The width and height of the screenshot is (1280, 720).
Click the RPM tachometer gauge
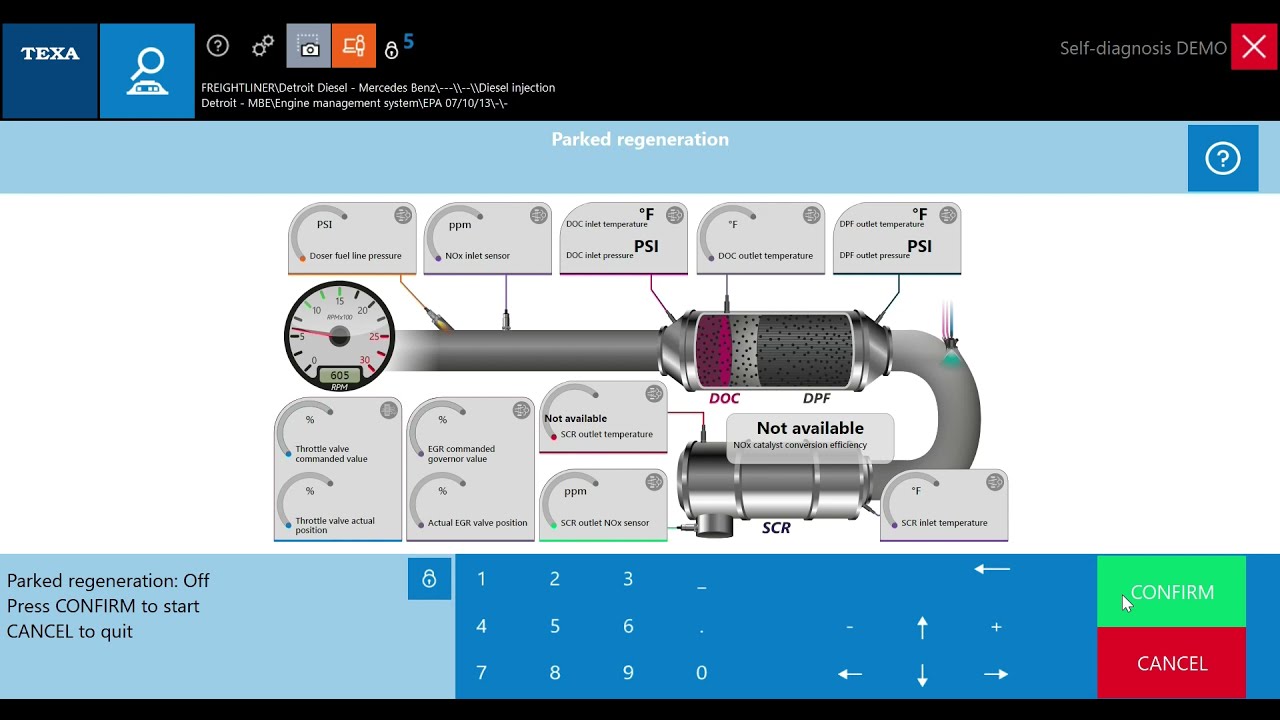pos(340,336)
